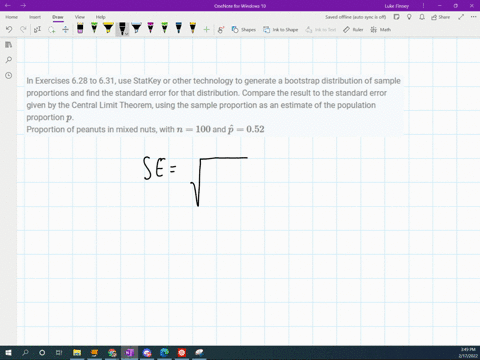
Task: Select the light blue highlighter
Action: coord(136,28)
